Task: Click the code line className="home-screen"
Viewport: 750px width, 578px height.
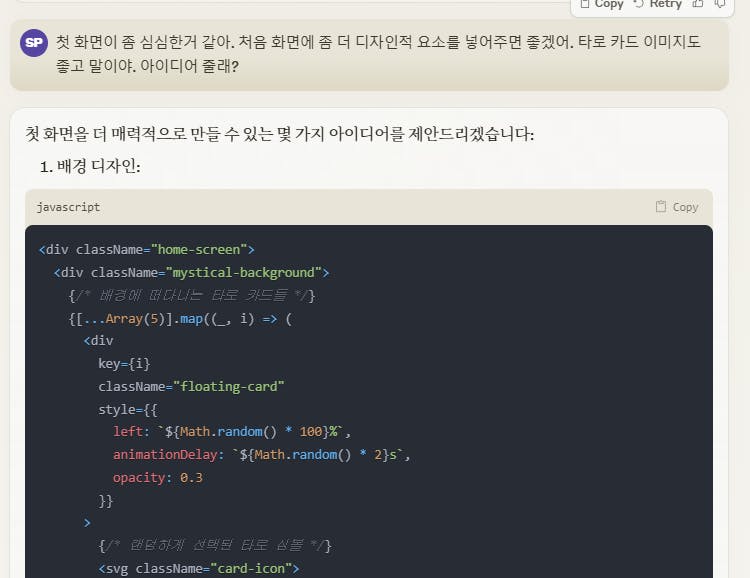Action: [147, 249]
